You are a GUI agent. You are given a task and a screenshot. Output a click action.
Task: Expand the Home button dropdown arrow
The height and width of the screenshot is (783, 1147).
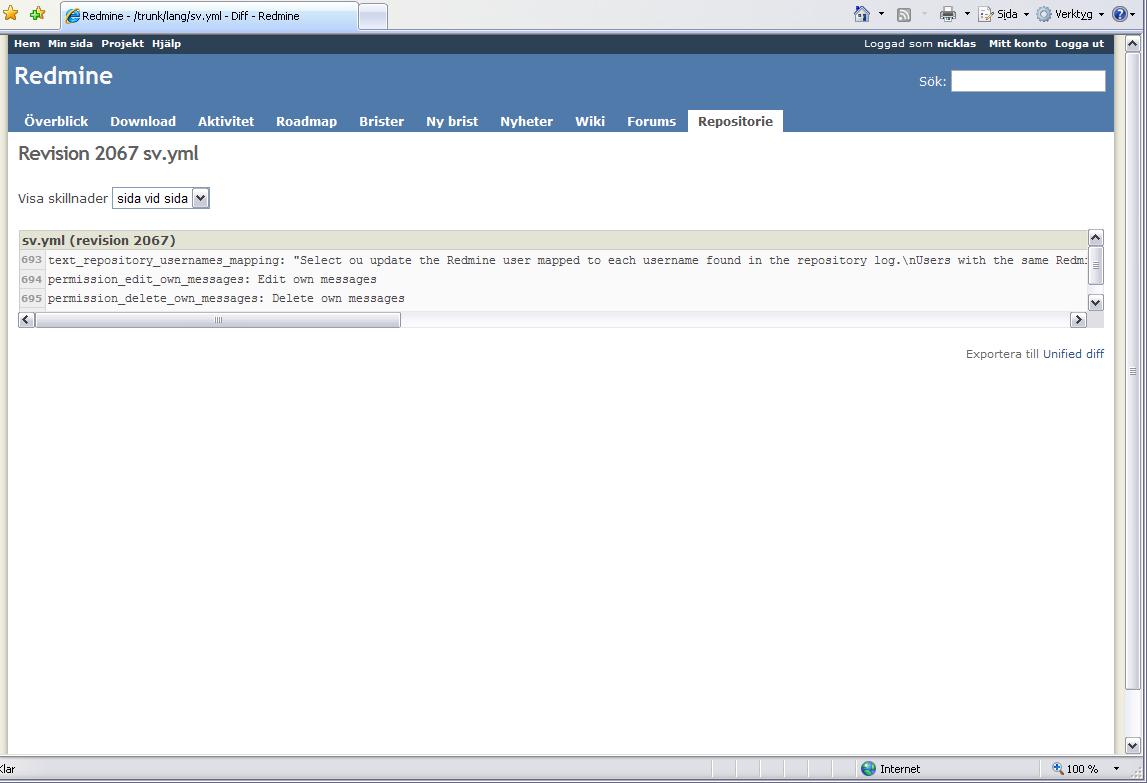coord(881,14)
